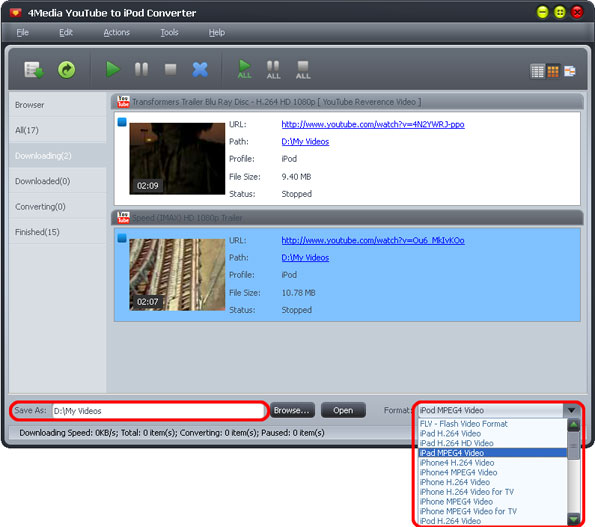Choose iPad H.264 HD Video format

493,443
